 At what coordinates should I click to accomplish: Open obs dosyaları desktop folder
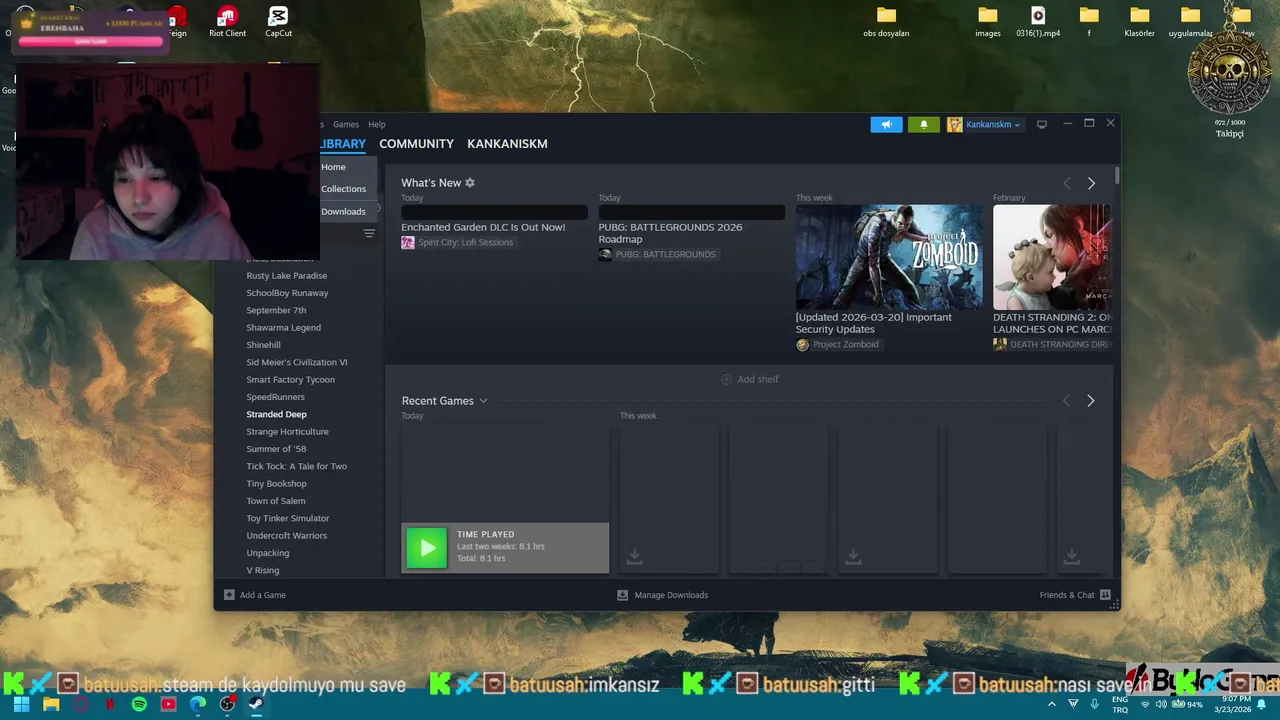pyautogui.click(x=886, y=21)
